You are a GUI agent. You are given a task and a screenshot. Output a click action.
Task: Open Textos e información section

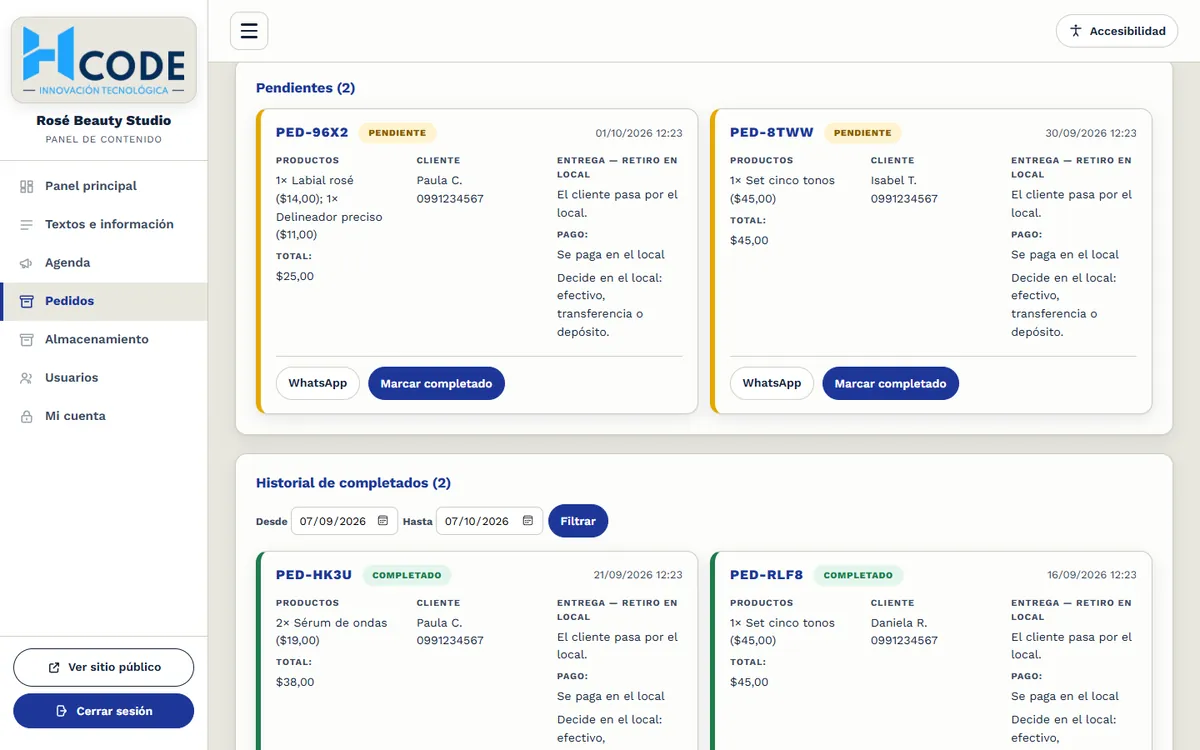click(104, 225)
